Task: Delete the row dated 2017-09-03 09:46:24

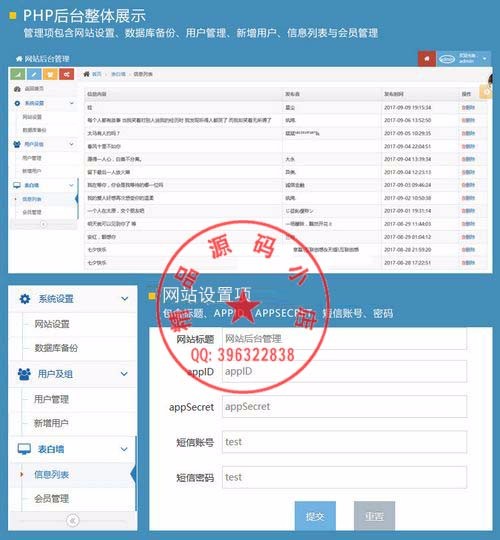Action: point(468,185)
